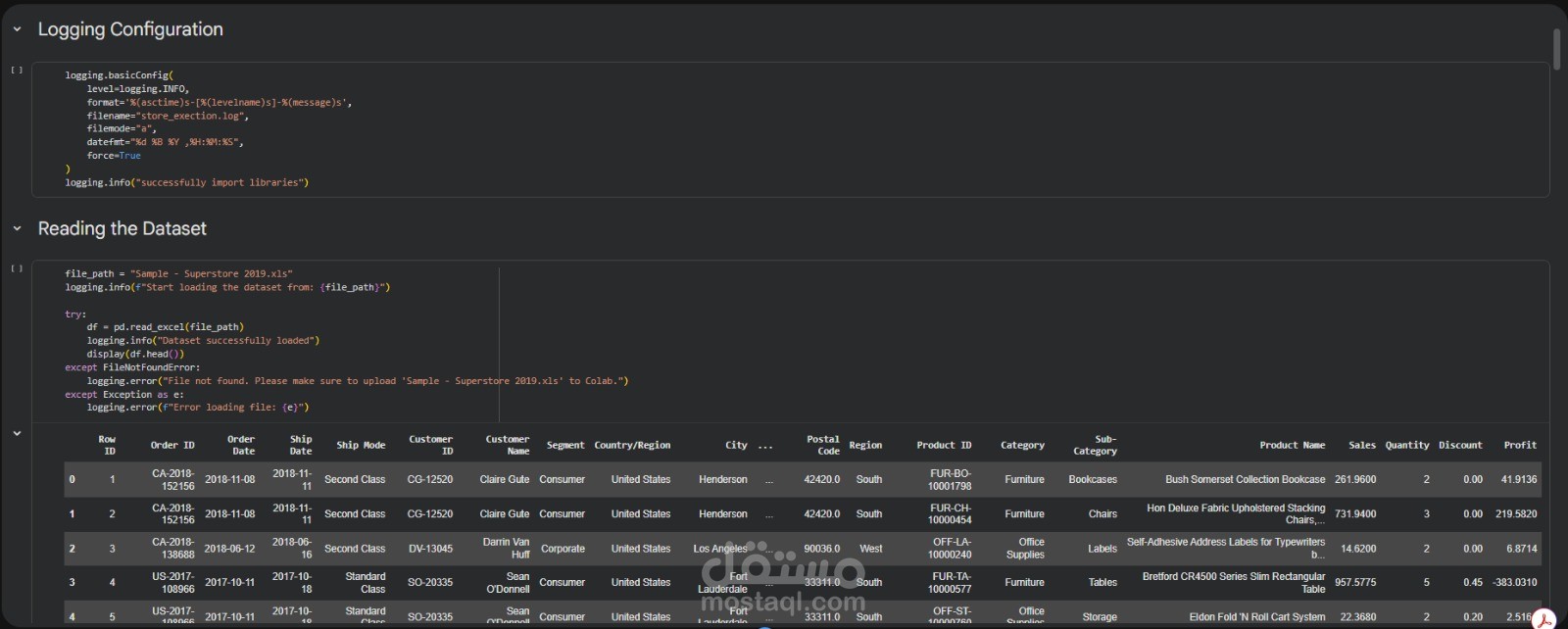Click the Product ID column header
This screenshot has height=629, width=1568.
click(944, 445)
